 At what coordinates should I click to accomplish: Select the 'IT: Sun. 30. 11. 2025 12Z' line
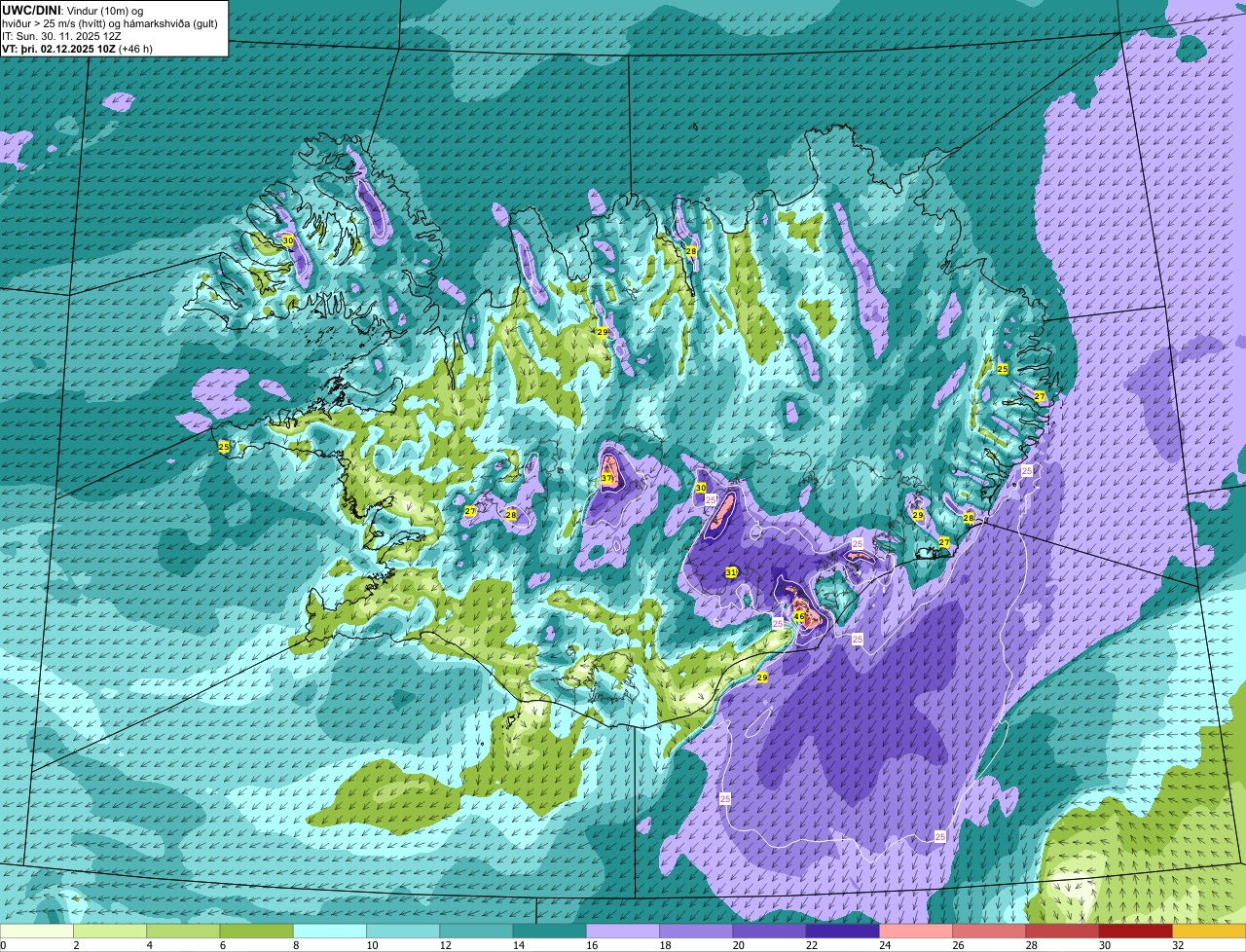pos(62,36)
